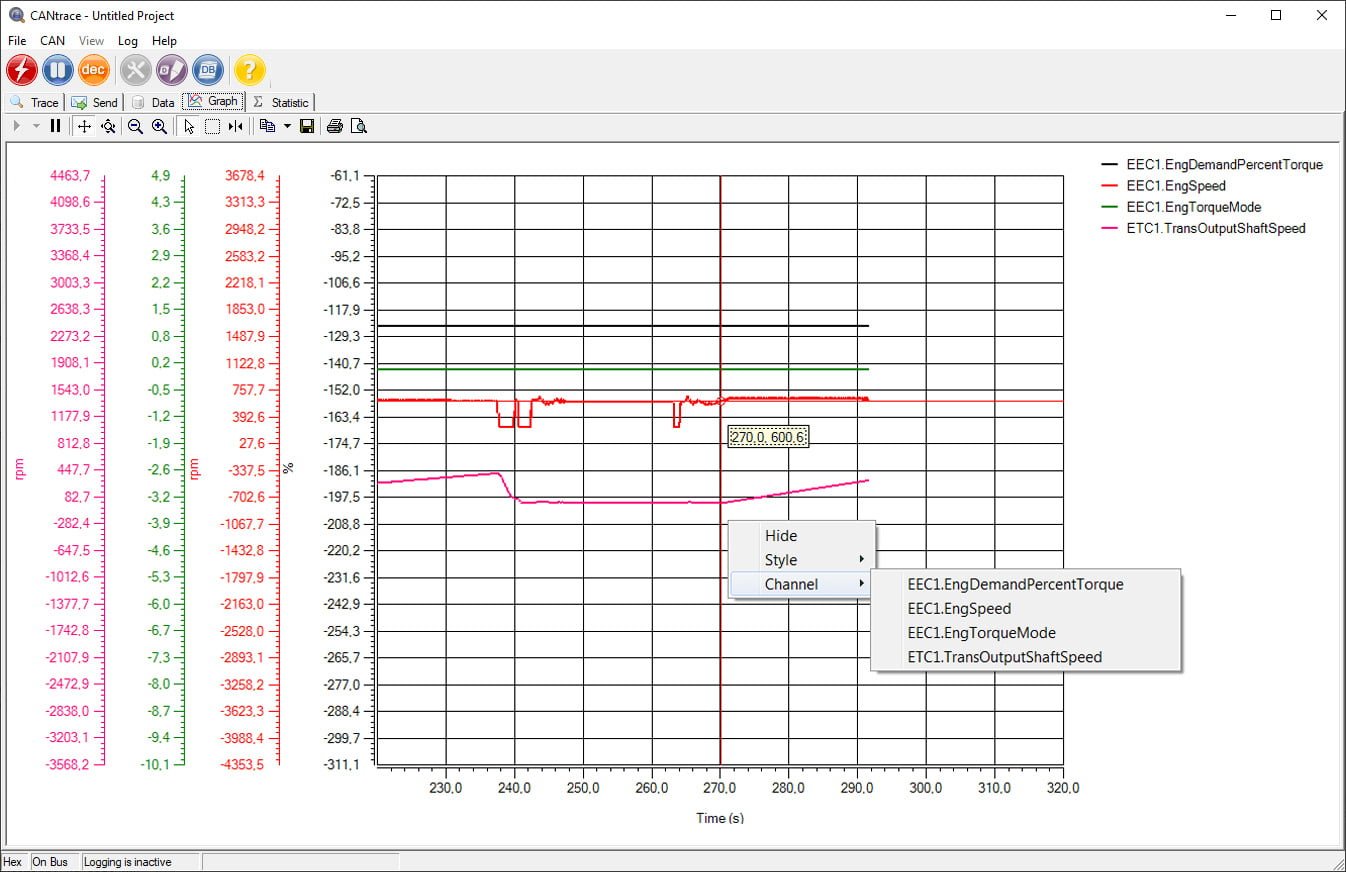Select EEC1.EngSpeed in the Channel submenu
The width and height of the screenshot is (1346, 872).
pos(1026,608)
